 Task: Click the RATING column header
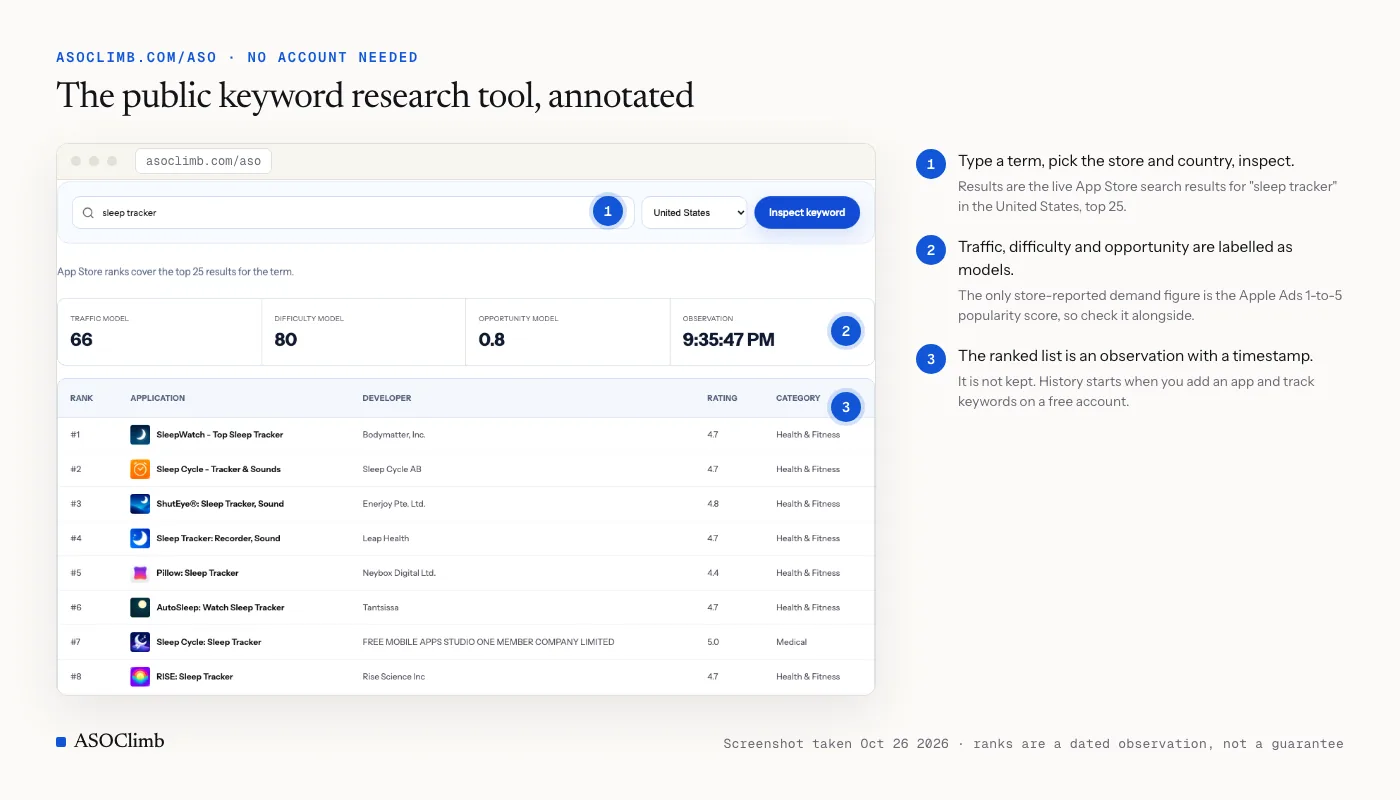coord(722,398)
